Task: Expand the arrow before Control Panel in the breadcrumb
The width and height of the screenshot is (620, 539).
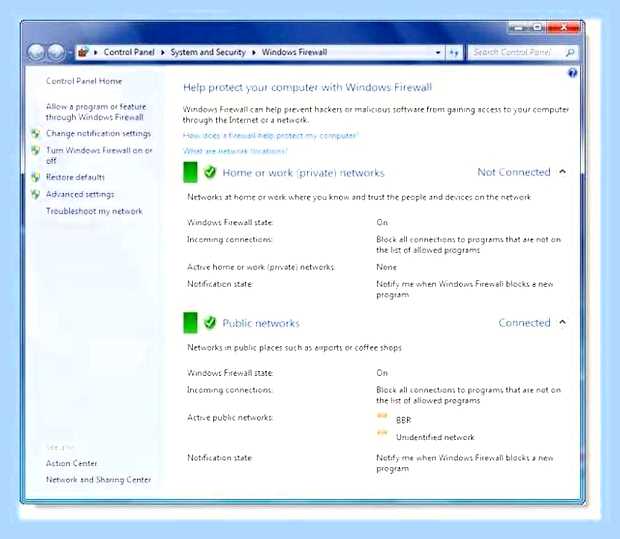Action: [95, 52]
